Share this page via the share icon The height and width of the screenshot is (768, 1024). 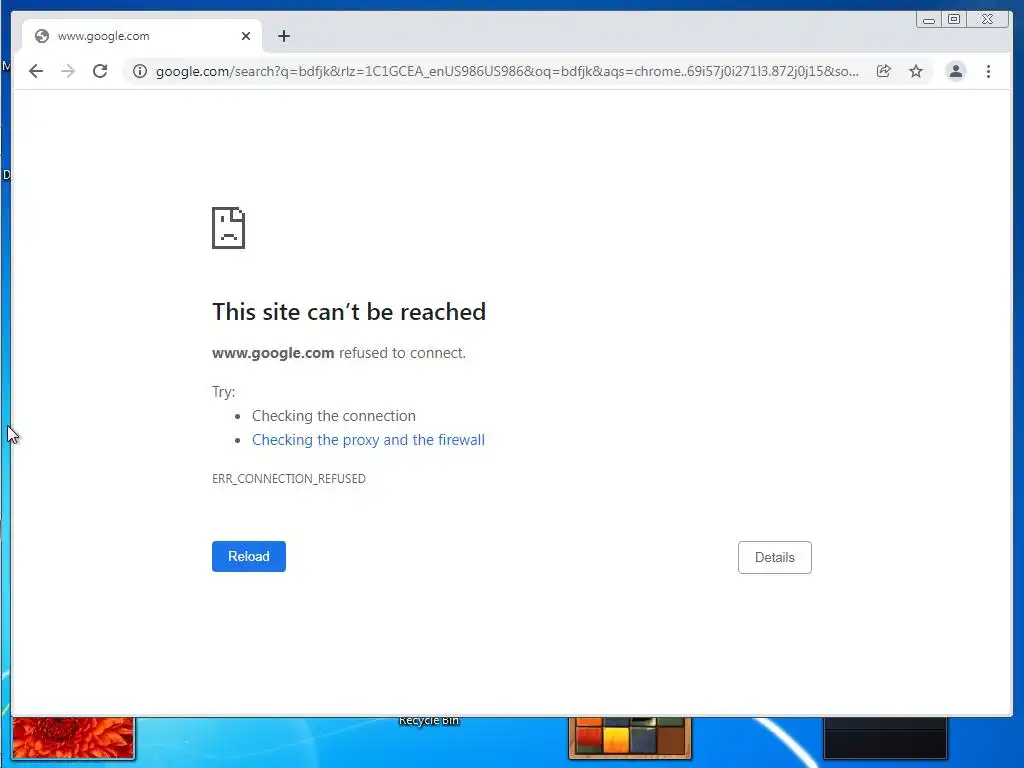tap(884, 71)
